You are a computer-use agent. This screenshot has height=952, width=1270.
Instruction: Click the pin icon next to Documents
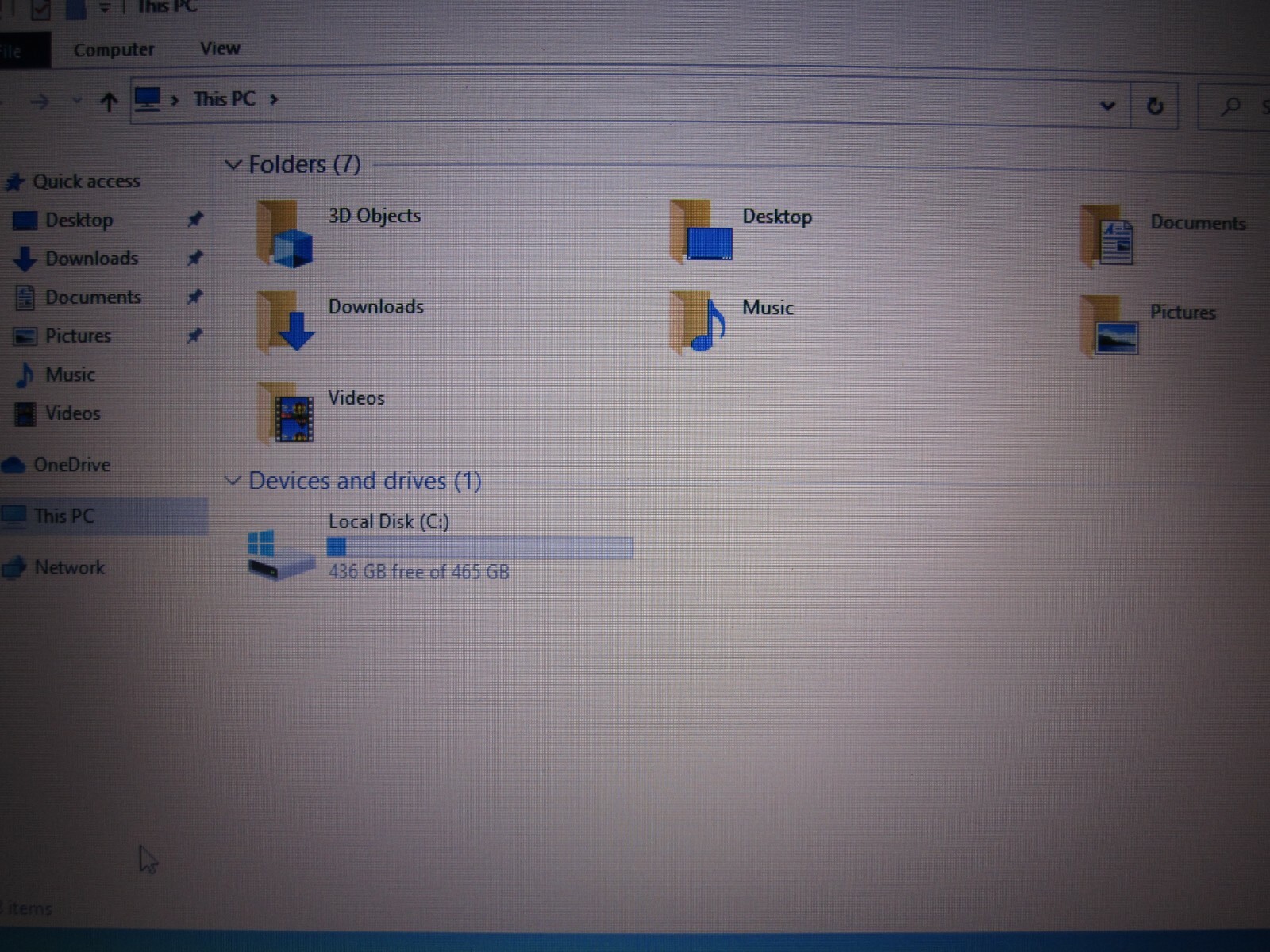(194, 297)
